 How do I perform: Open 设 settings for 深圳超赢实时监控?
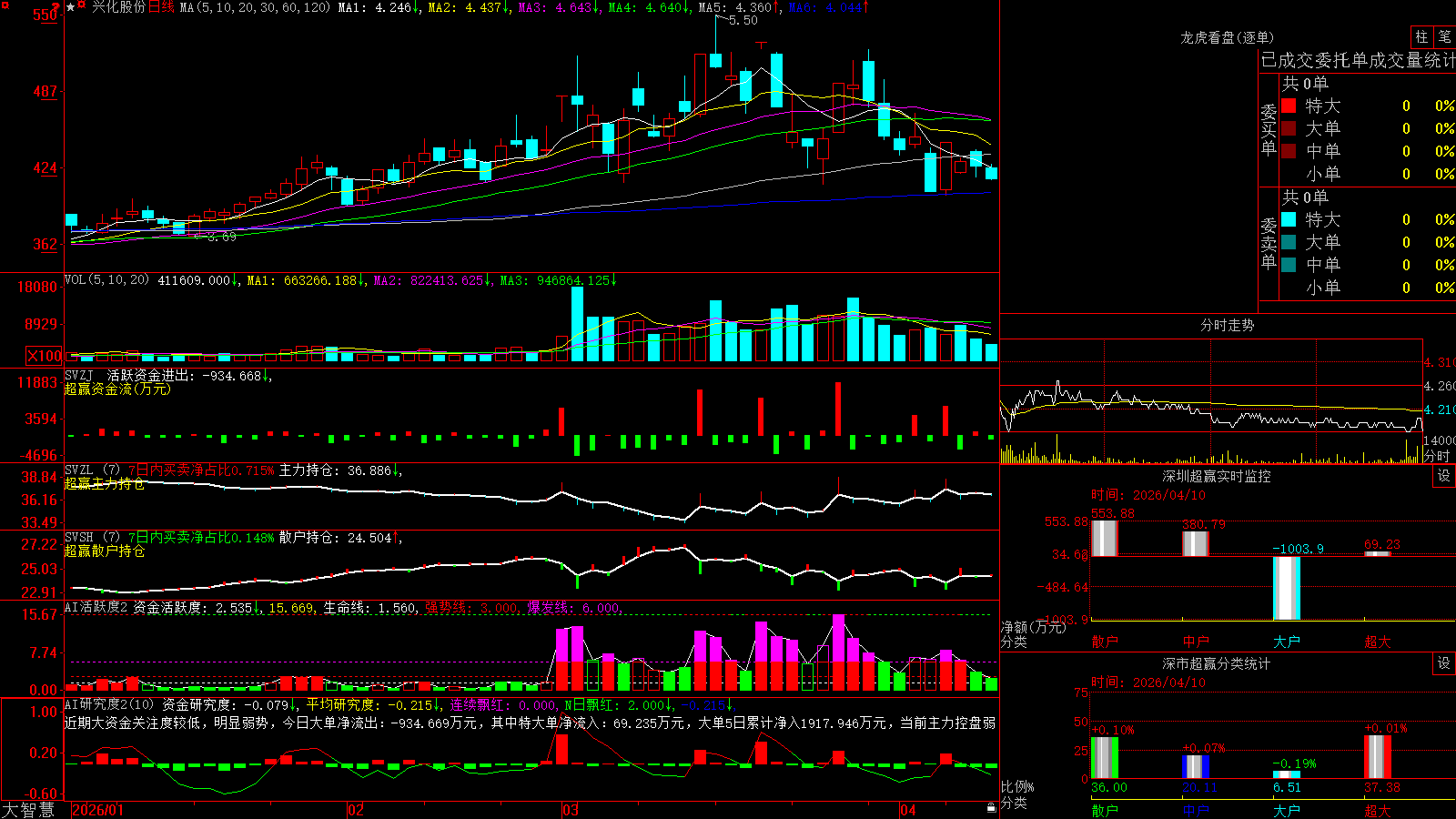[1444, 476]
